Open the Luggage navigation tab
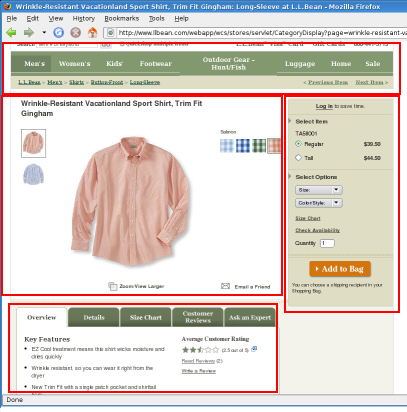Screen dimensions: 407x412 (x=300, y=64)
